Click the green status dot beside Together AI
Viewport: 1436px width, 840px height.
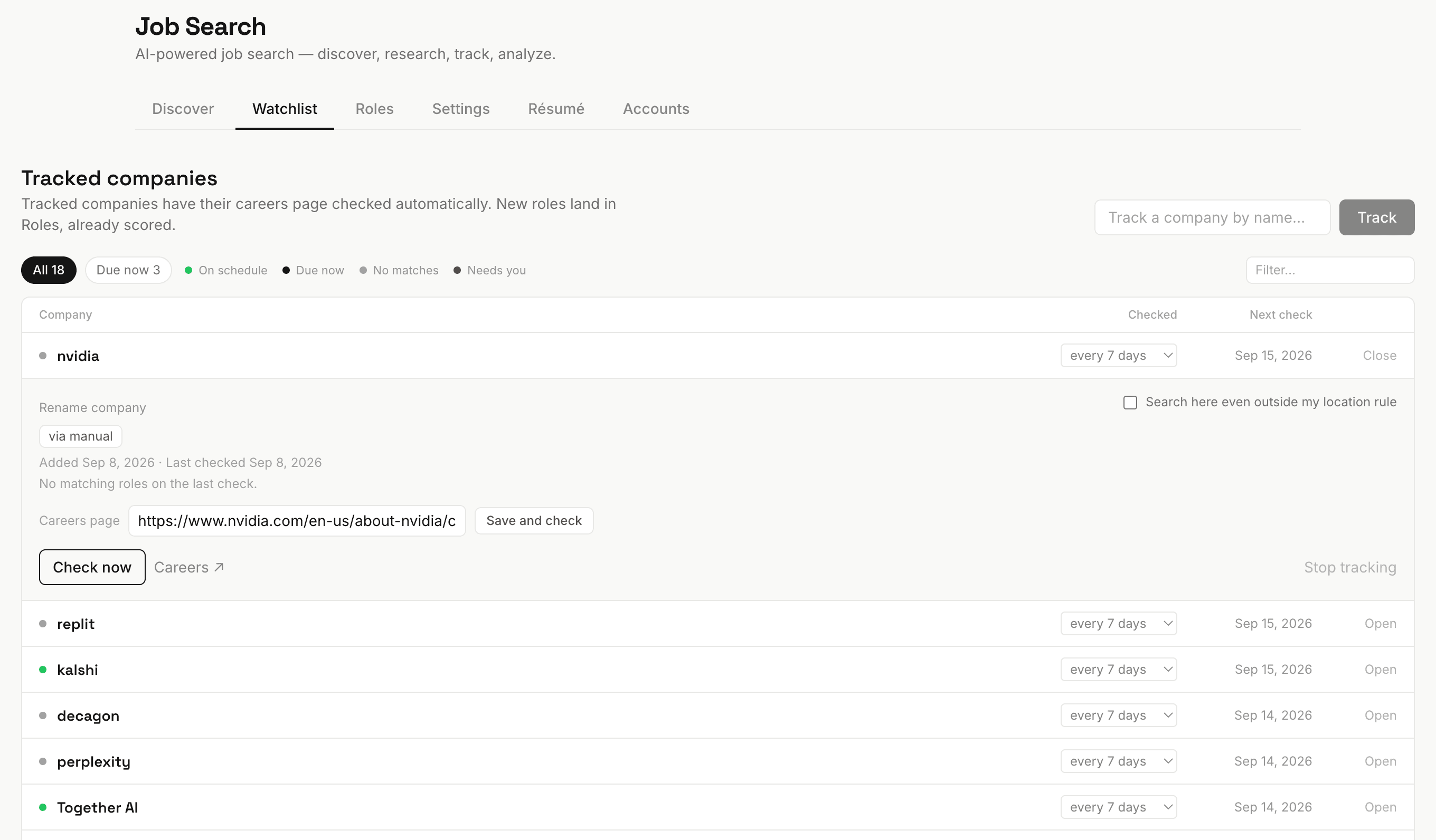[x=43, y=807]
